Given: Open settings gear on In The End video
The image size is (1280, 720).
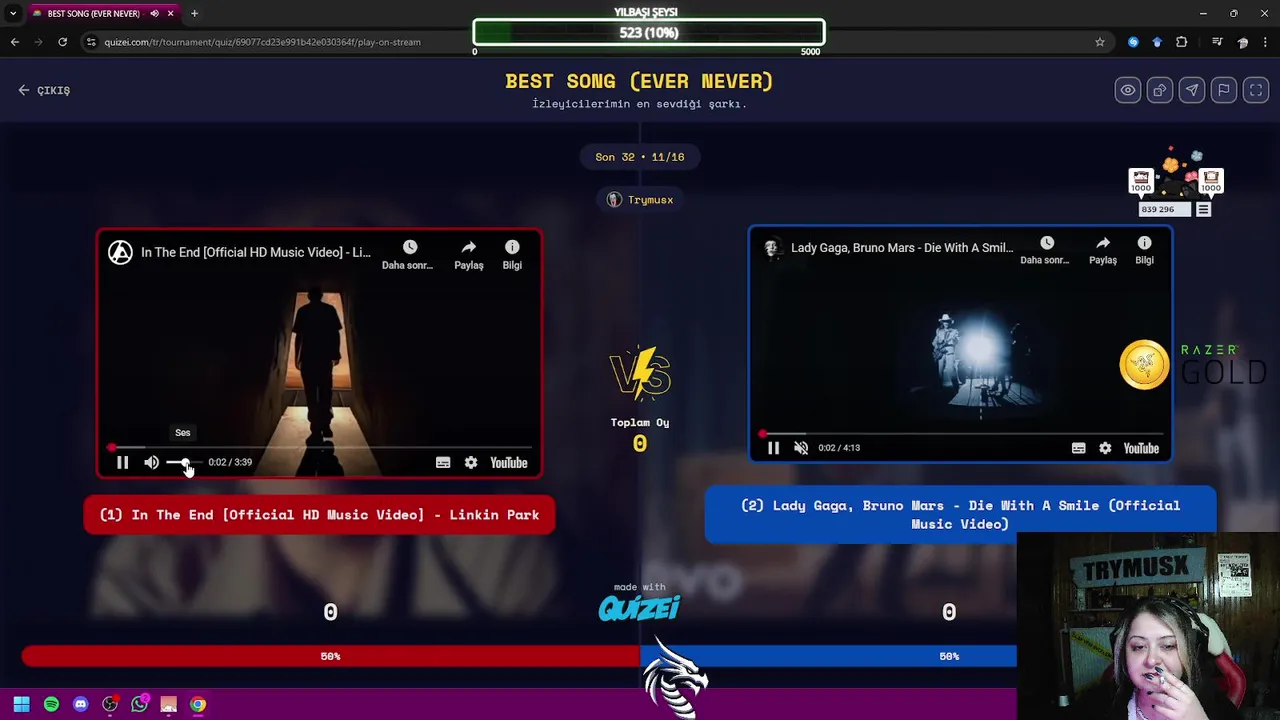Looking at the screenshot, I should 471,462.
